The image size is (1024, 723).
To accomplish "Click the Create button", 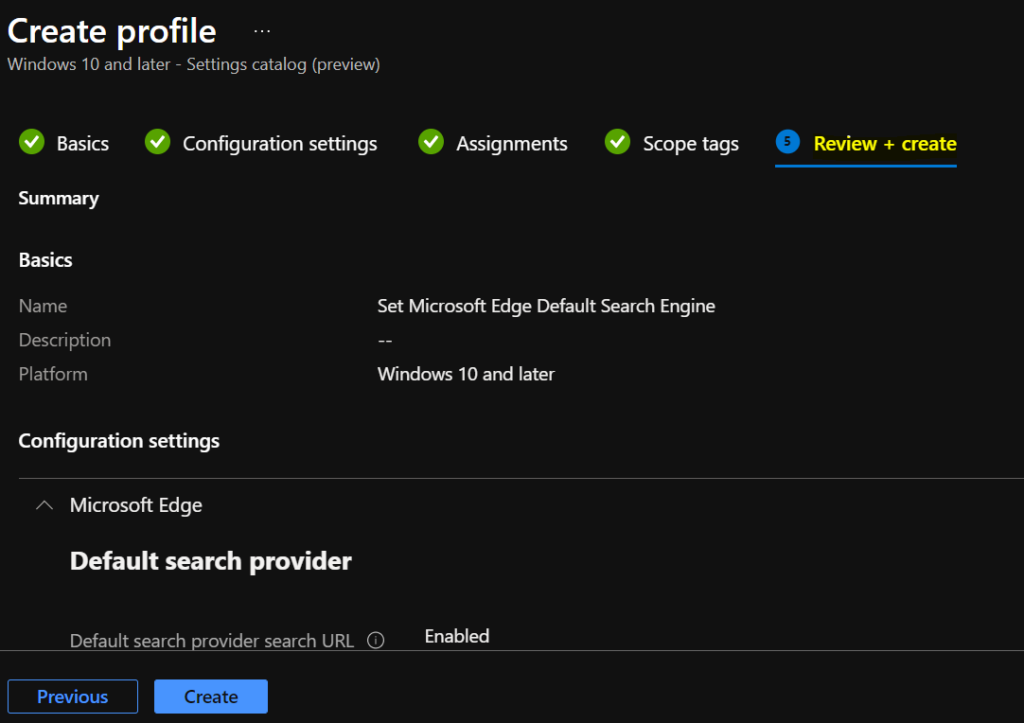I will (x=211, y=696).
